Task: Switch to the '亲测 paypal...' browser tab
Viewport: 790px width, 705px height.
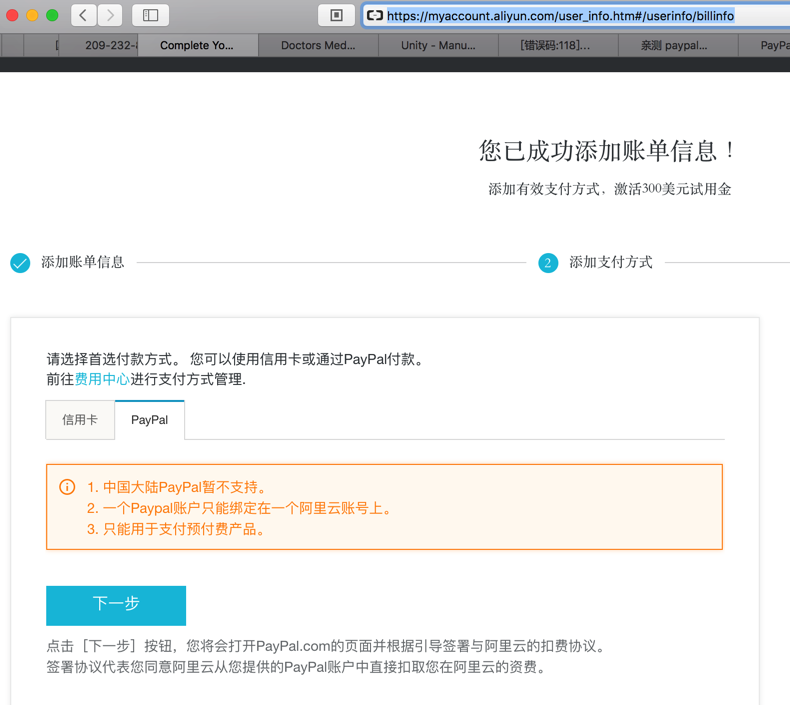Action: click(x=674, y=45)
